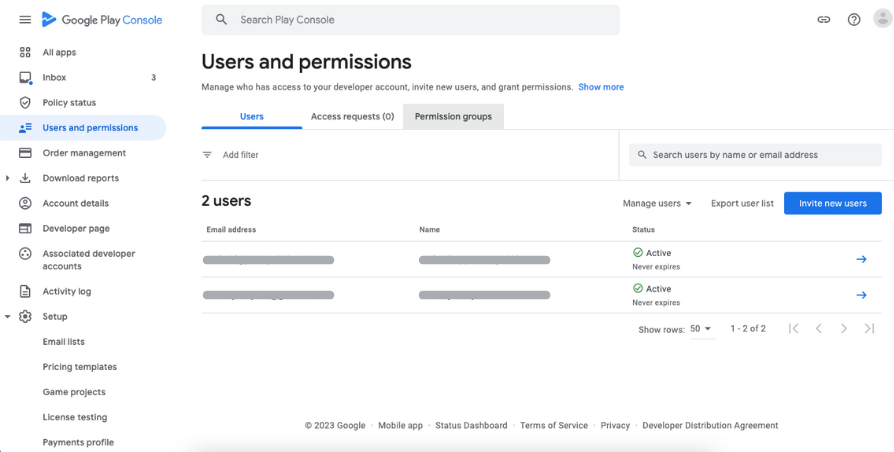Viewport: 894px width, 452px height.
Task: Click the hamburger menu icon
Action: pos(25,20)
